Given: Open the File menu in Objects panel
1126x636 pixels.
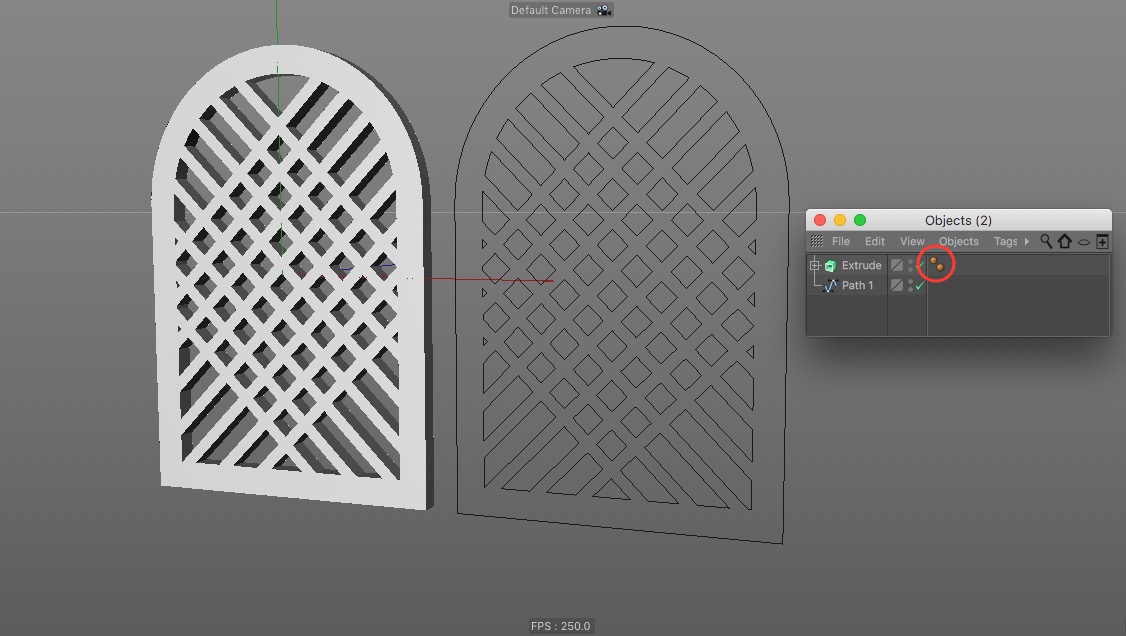Looking at the screenshot, I should pos(841,241).
